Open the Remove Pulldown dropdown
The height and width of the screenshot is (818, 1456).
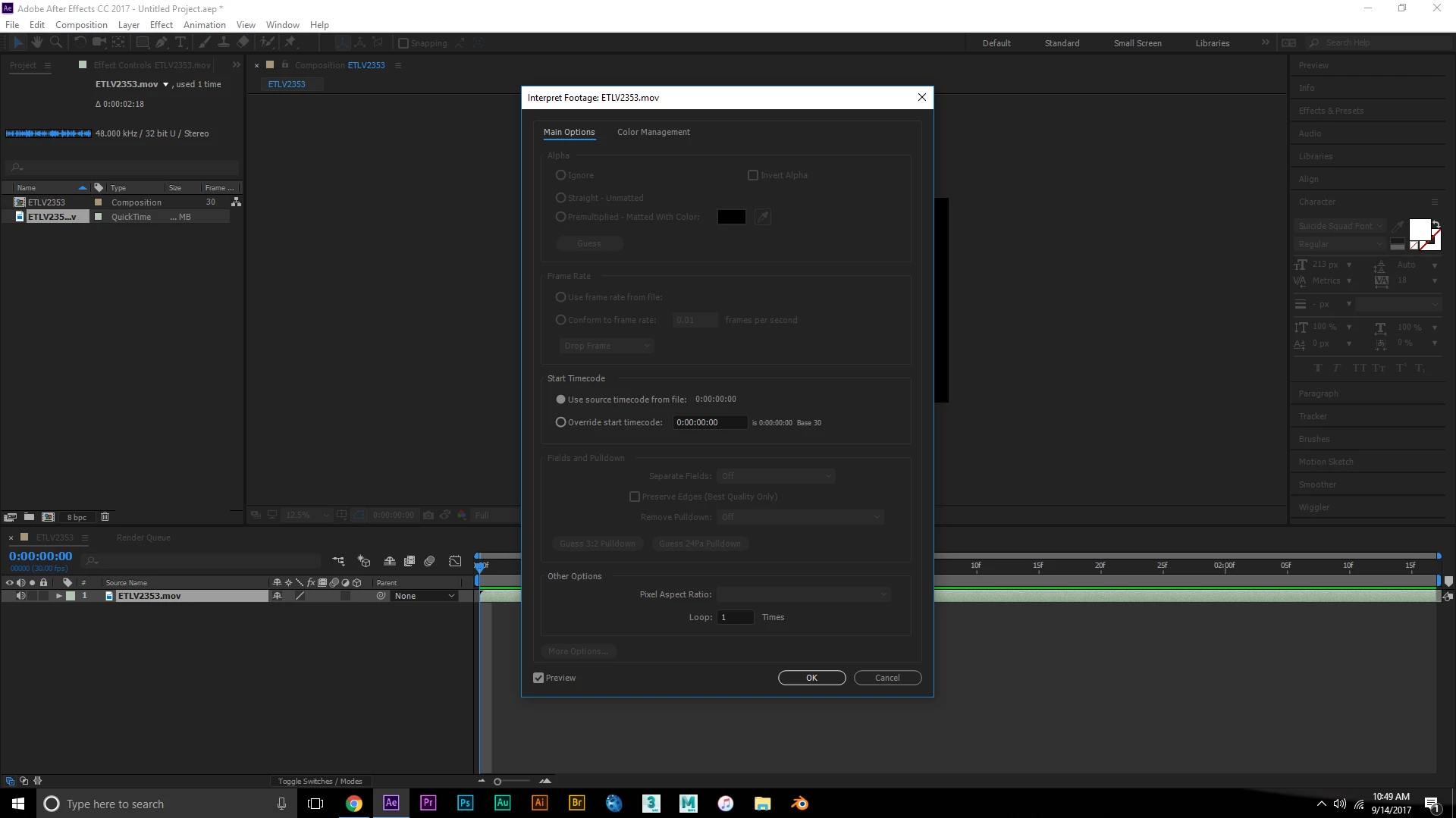800,517
